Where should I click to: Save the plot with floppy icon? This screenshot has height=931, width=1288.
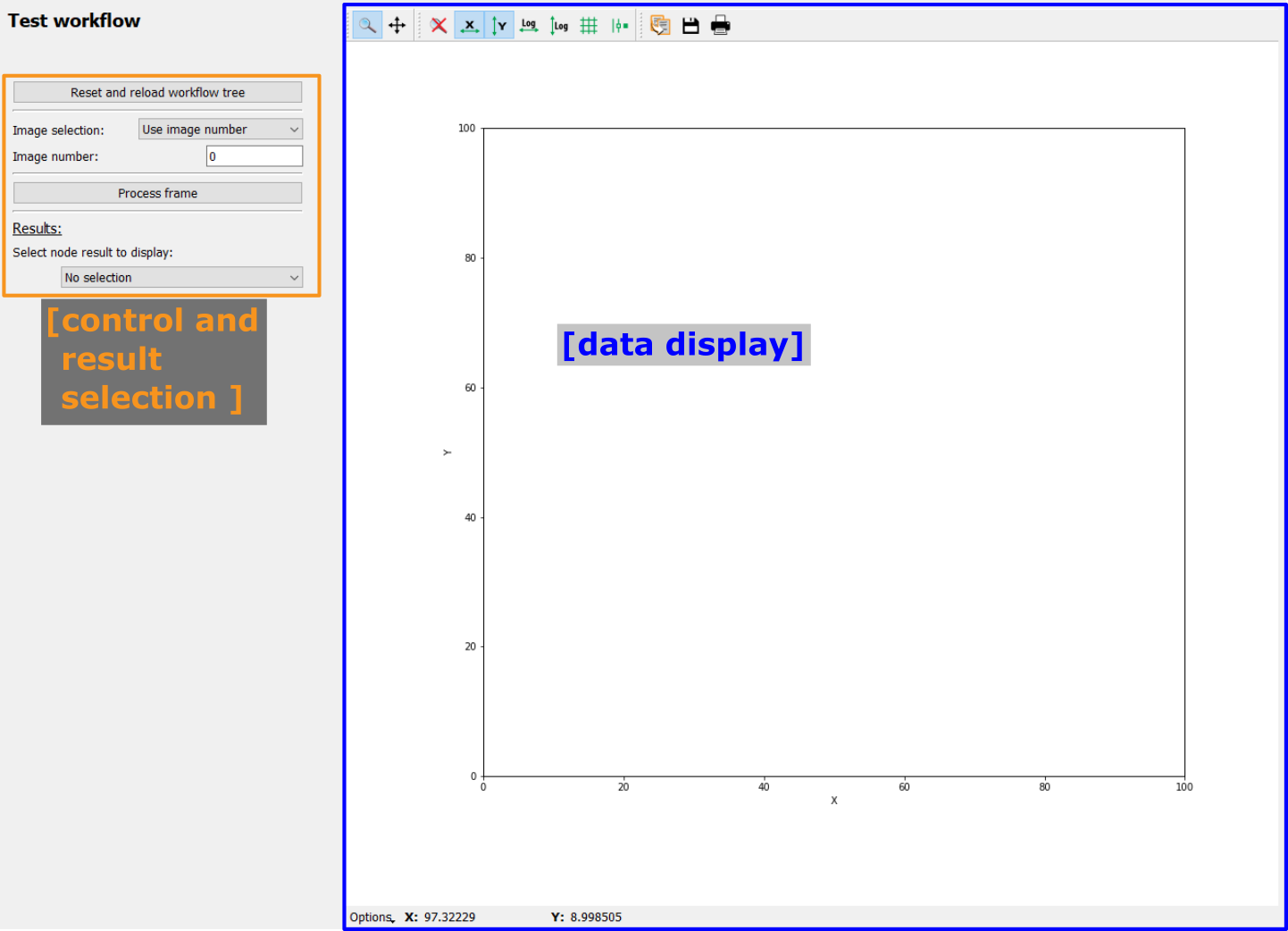coord(690,26)
